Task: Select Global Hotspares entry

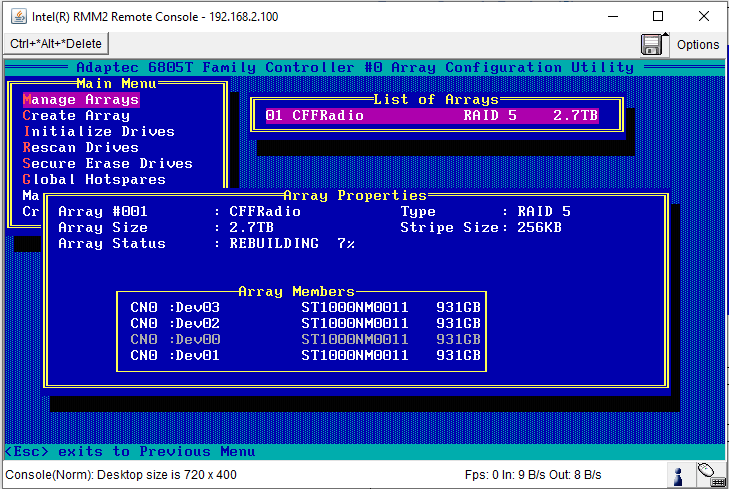Action: click(x=94, y=179)
